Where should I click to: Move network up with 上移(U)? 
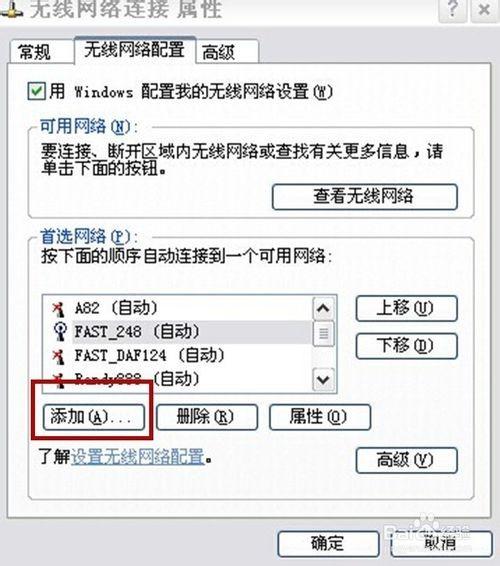(406, 309)
